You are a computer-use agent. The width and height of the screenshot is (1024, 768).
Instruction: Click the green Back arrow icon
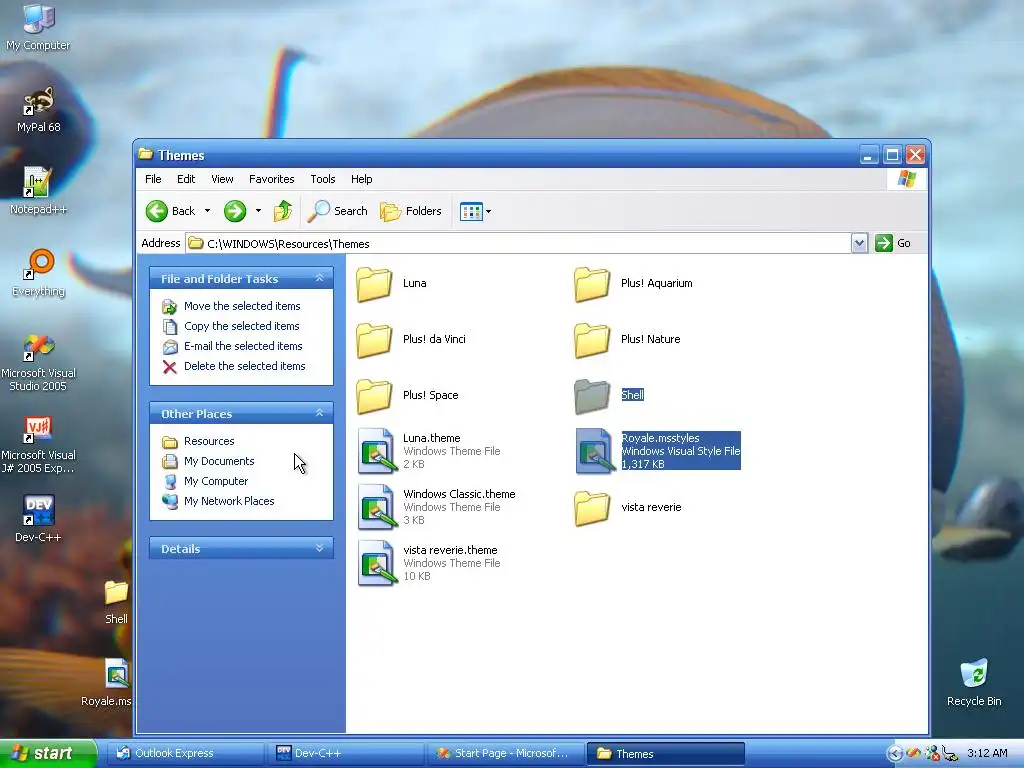(157, 211)
